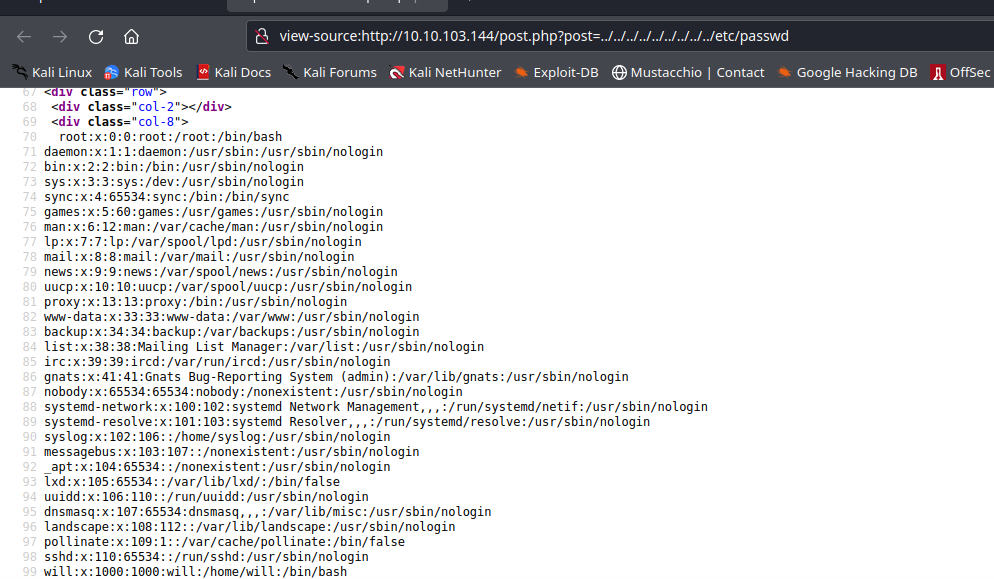Click the man:x:6:12 line
Viewport: 994px width, 579px height.
214,227
